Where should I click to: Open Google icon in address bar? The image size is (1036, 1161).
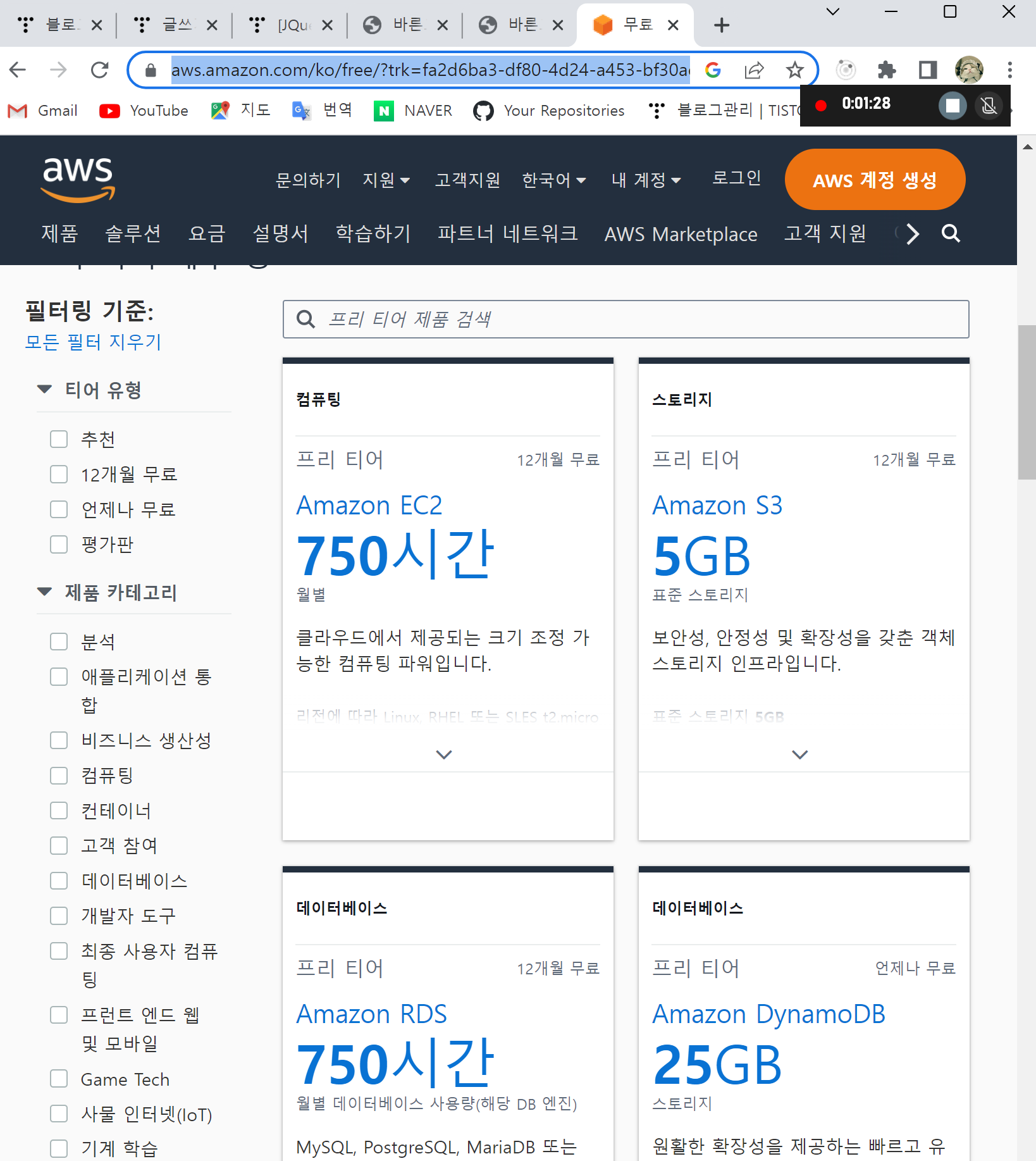click(713, 70)
